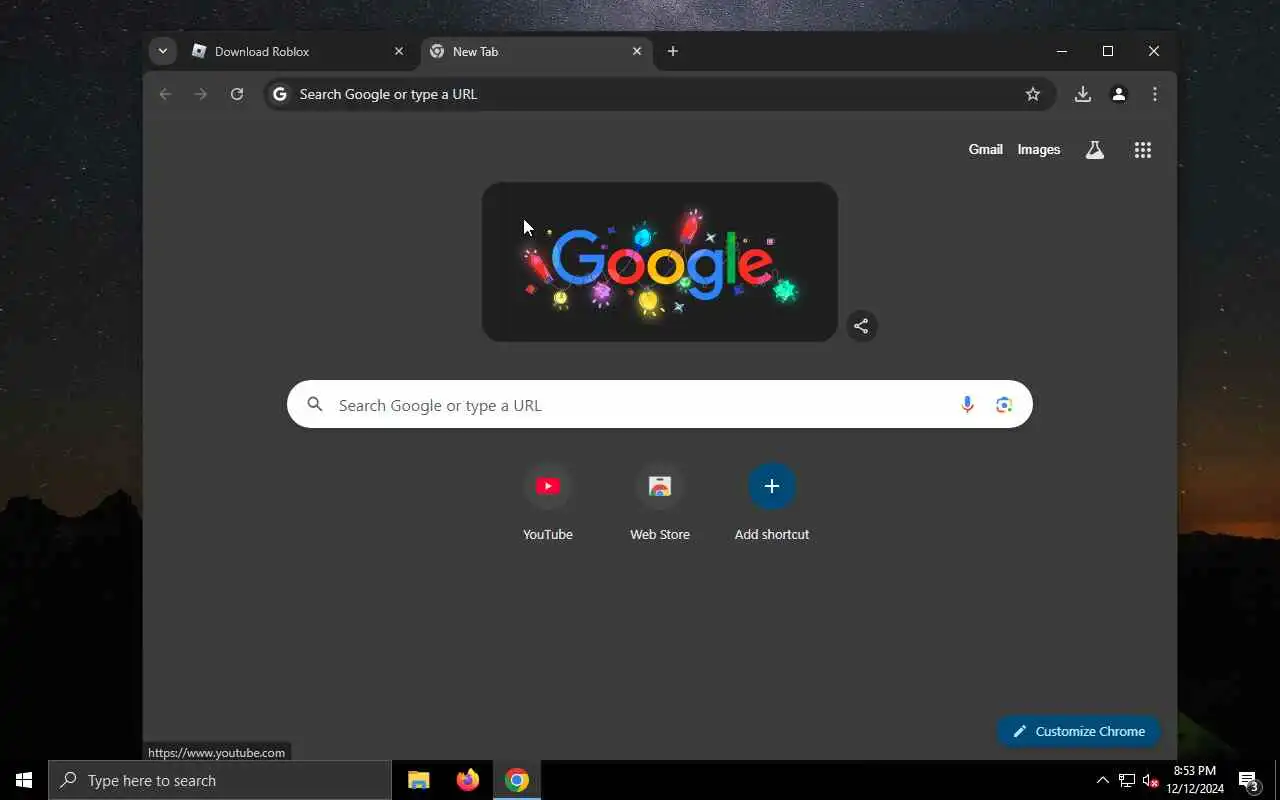1280x800 pixels.
Task: Click the Google holiday doodle
Action: [x=660, y=262]
